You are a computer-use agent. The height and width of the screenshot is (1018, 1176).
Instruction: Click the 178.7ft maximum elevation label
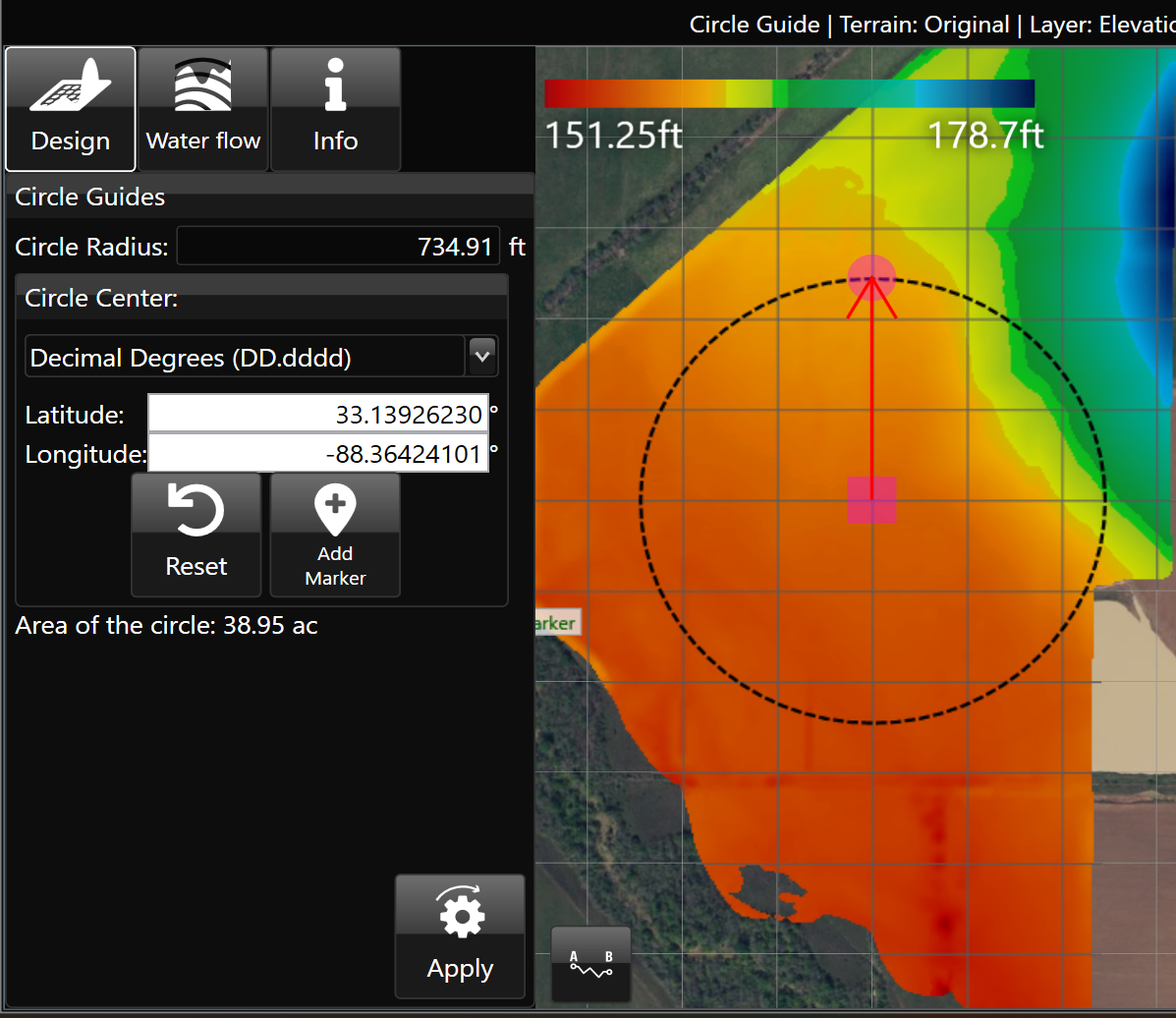click(985, 136)
